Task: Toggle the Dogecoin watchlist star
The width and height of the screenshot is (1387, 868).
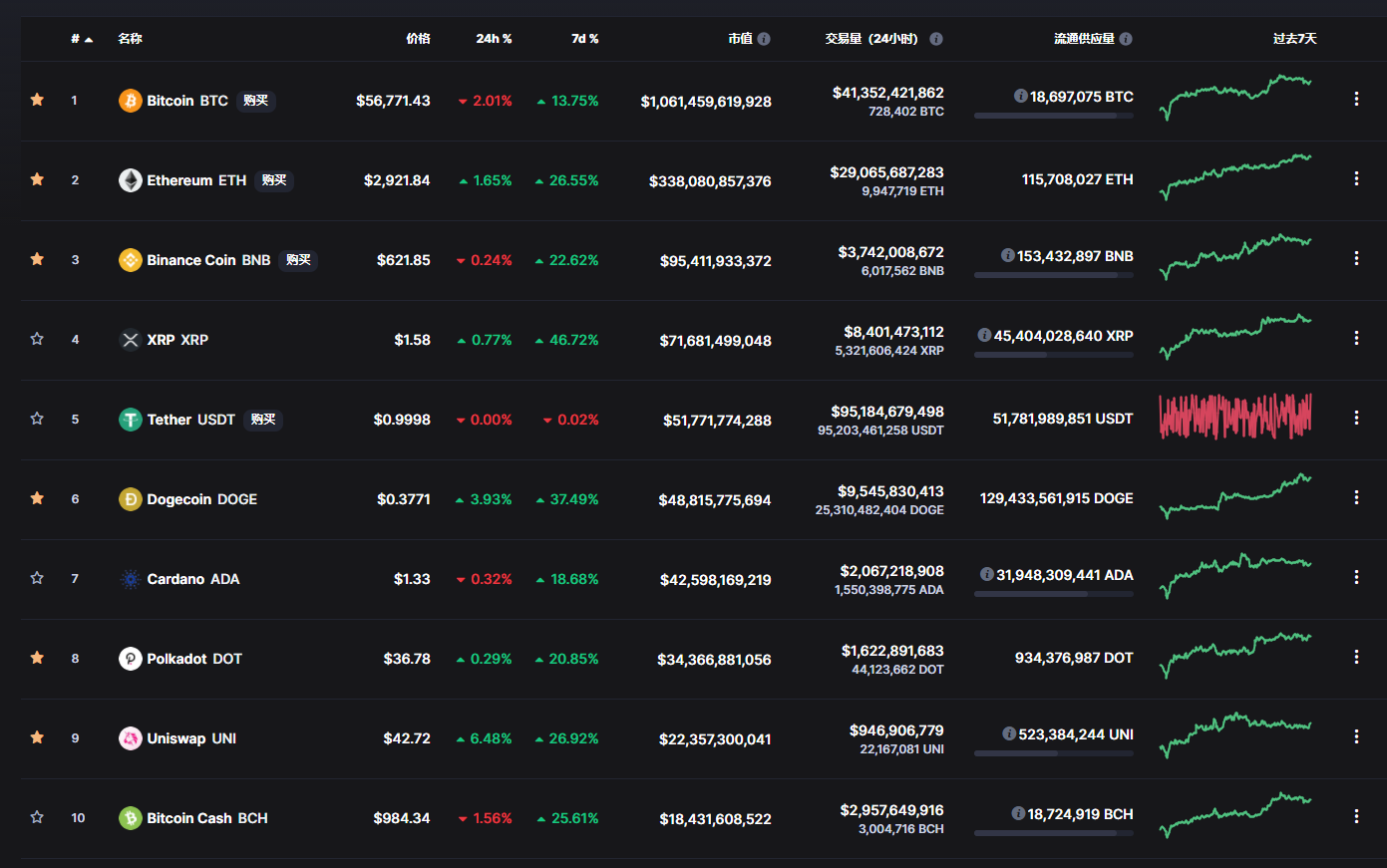Action: point(37,498)
